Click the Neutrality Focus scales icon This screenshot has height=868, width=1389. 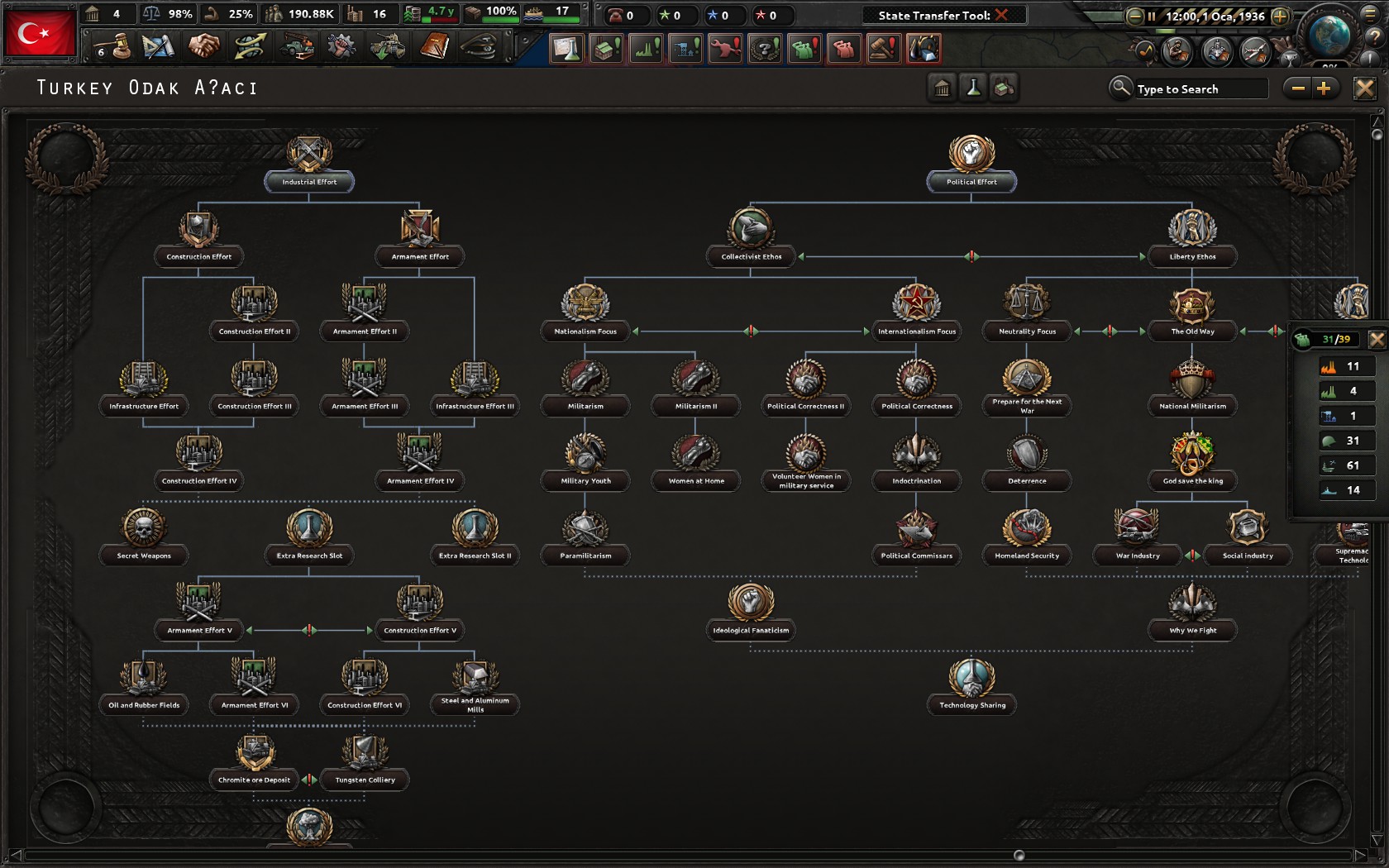click(1027, 303)
